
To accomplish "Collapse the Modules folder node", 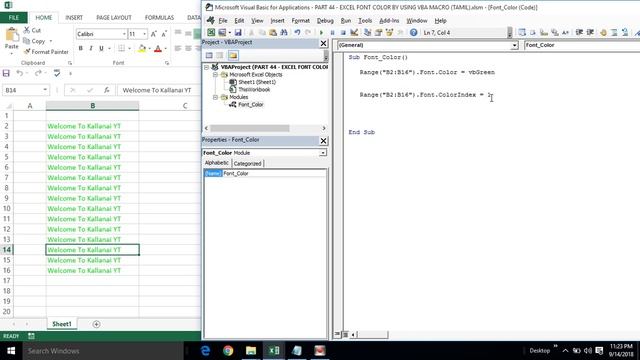I will (215, 97).
